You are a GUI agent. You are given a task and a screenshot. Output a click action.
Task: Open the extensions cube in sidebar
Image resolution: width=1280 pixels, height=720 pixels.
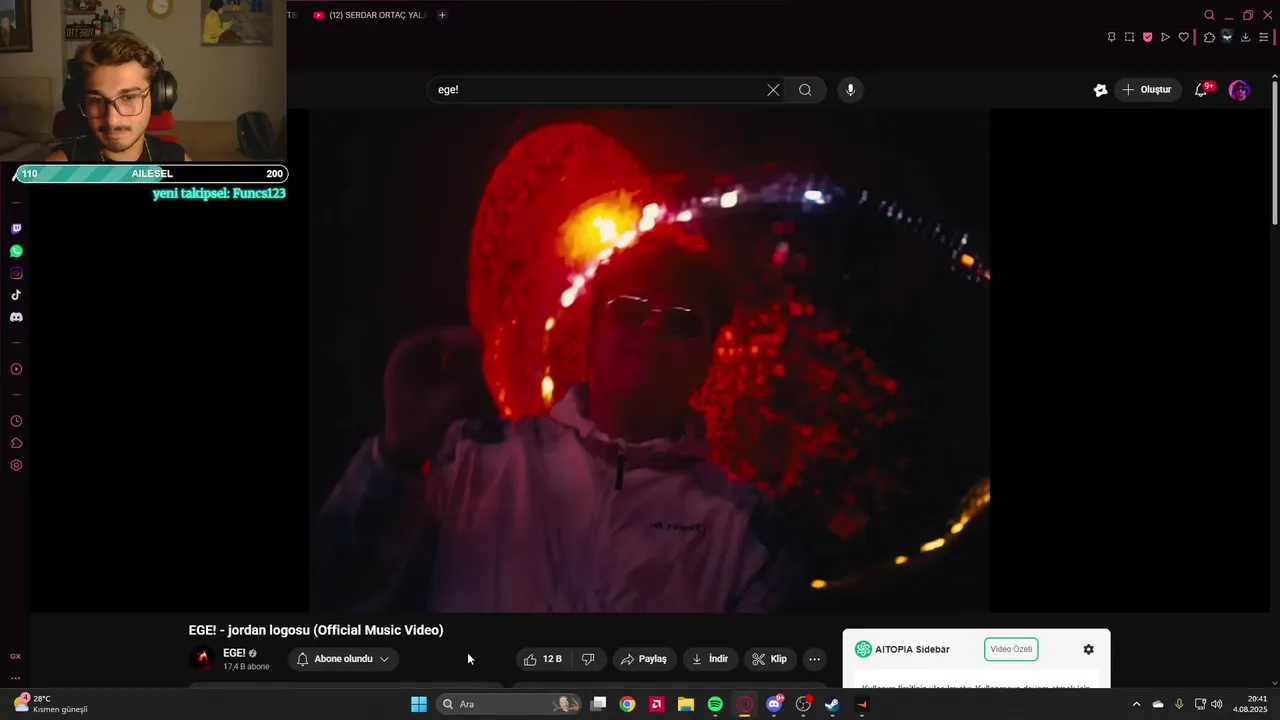point(16,443)
